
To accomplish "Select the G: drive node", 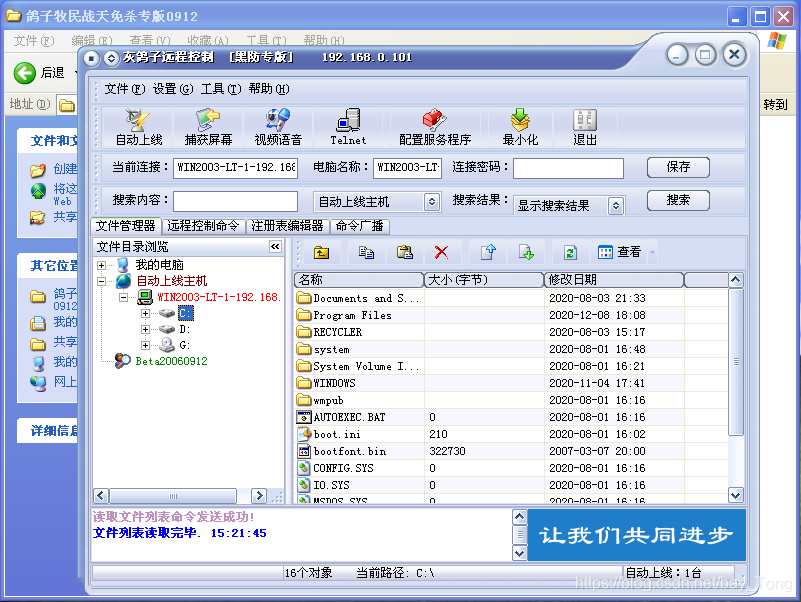I will [x=184, y=345].
